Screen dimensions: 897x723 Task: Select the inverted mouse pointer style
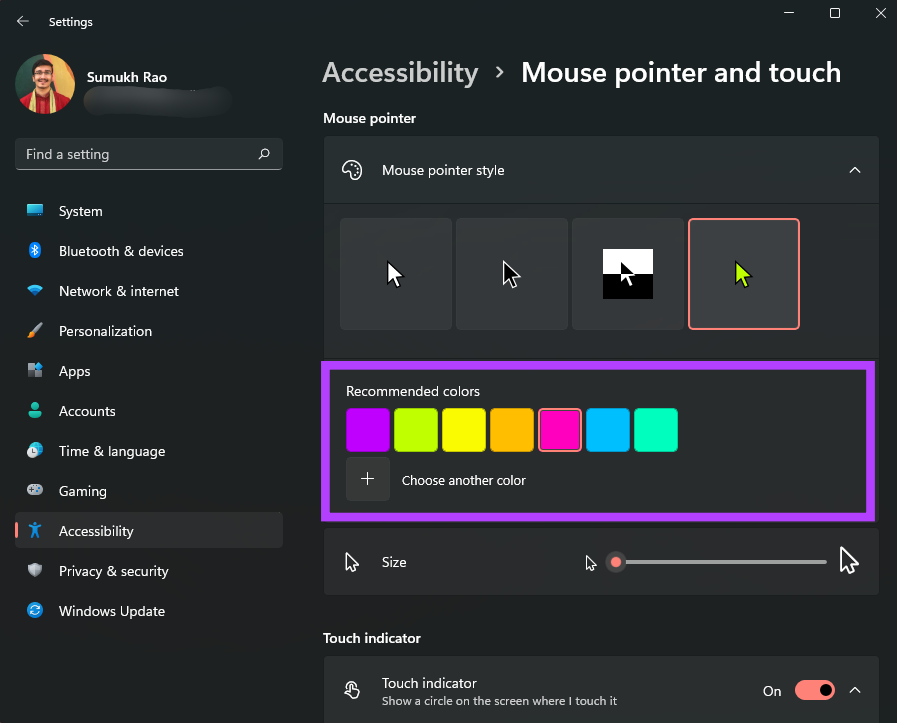click(627, 274)
